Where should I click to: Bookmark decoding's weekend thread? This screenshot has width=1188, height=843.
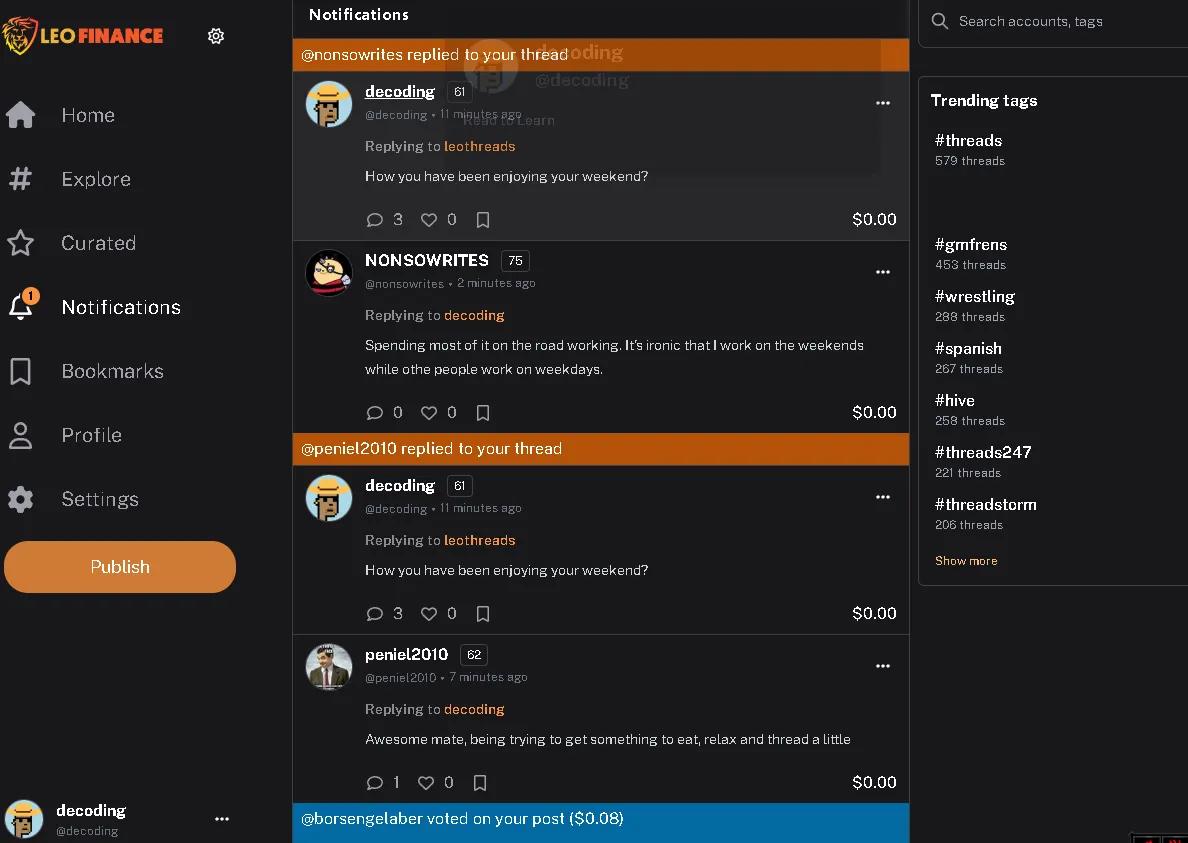(483, 220)
